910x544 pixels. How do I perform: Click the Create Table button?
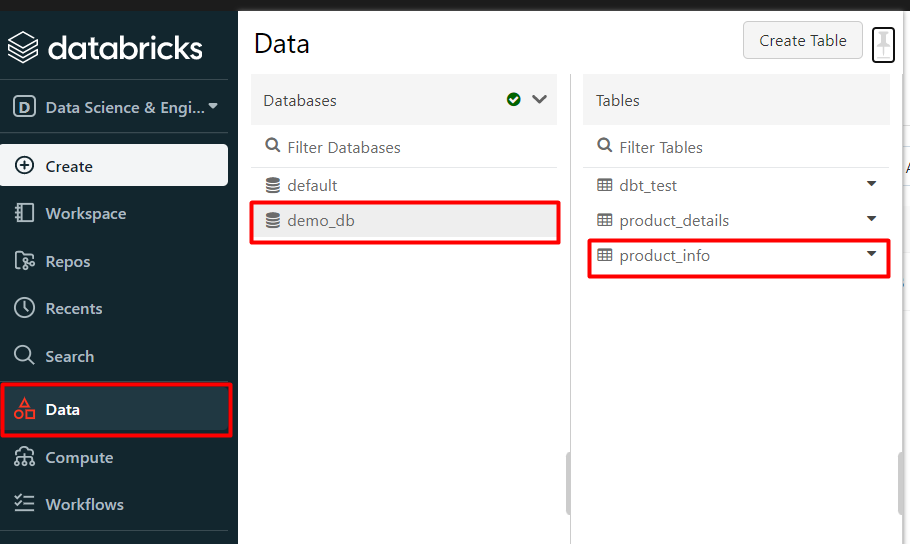803,40
